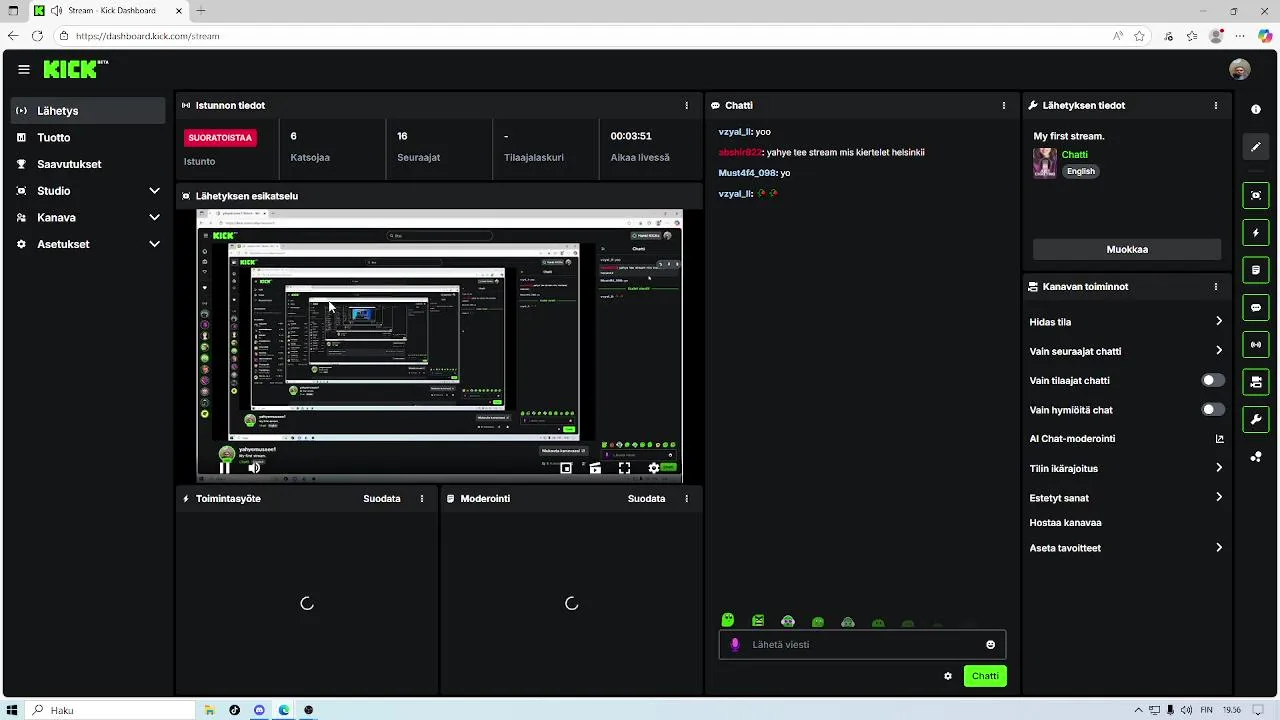Open Vain seuraajat chatti options chevron

(1219, 350)
